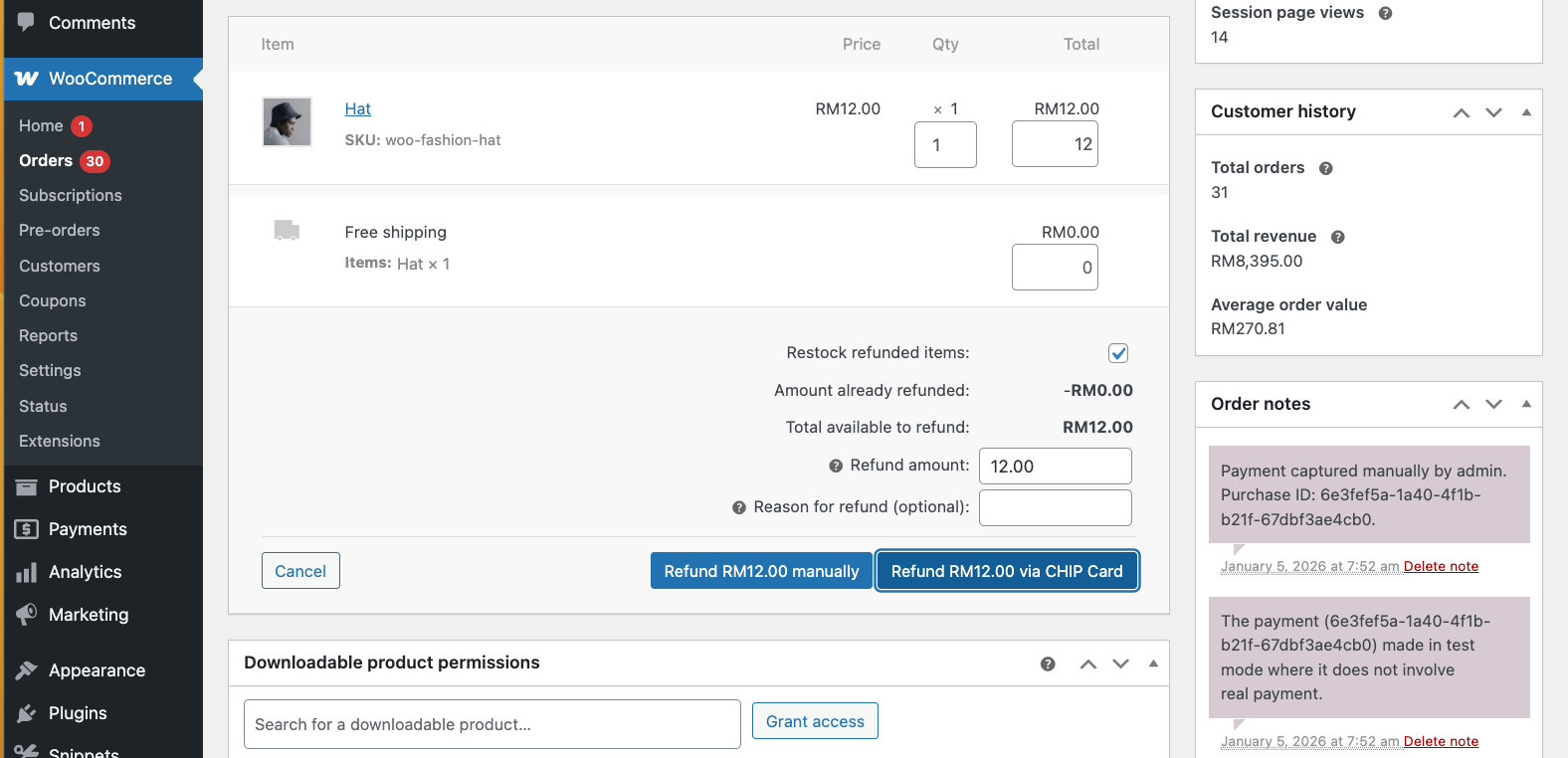Click the Total orders help icon
Viewport: 1568px width, 758px height.
1325,168
